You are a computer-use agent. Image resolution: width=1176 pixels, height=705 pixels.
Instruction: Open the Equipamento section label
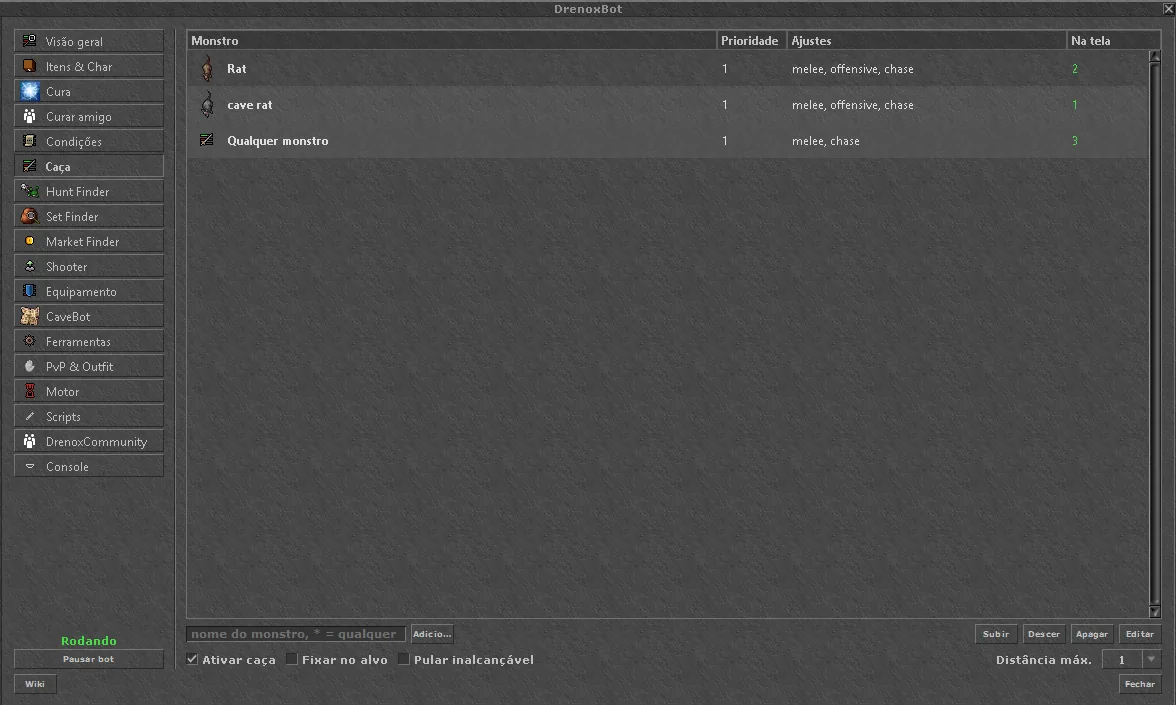[81, 292]
